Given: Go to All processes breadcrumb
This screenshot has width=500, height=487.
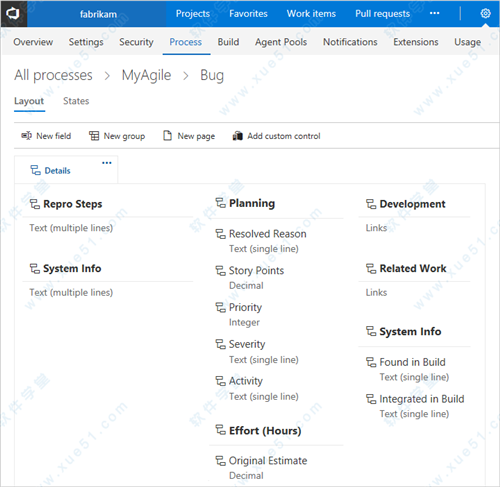Looking at the screenshot, I should [53, 75].
